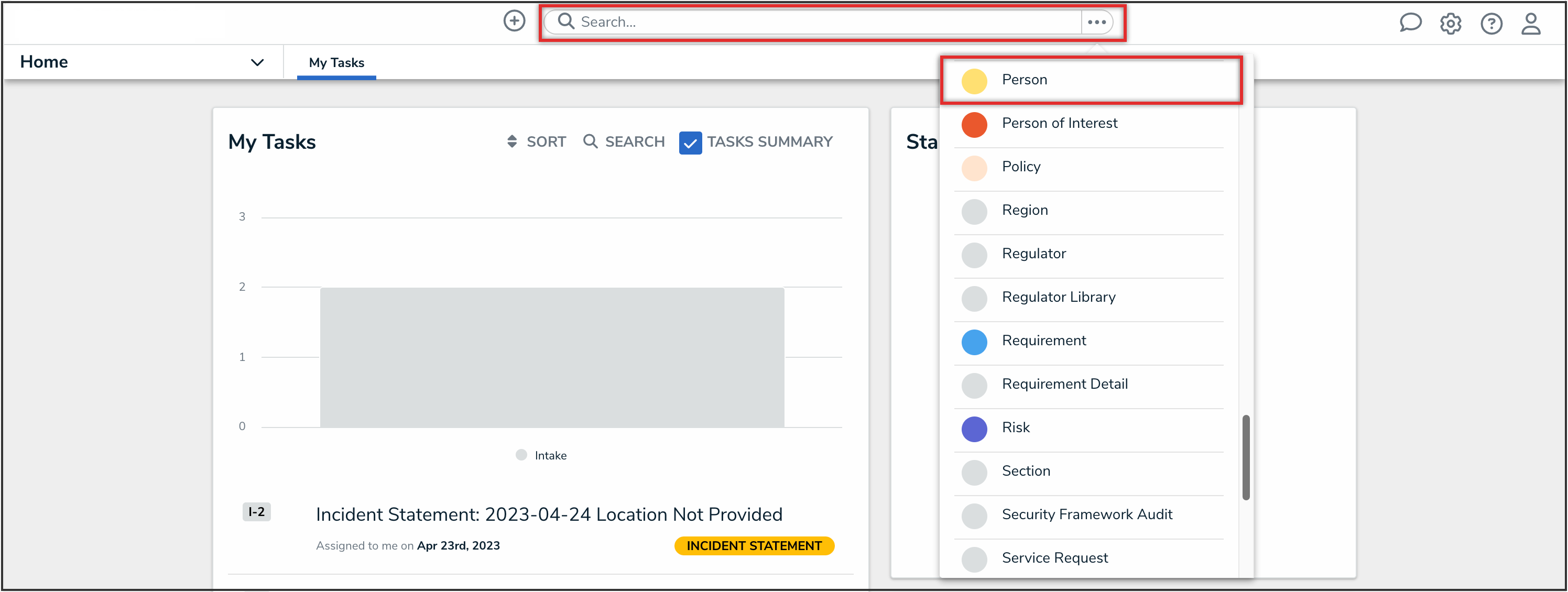
Task: Open the Incident Statement 2023-04-24 task
Action: pos(549,514)
